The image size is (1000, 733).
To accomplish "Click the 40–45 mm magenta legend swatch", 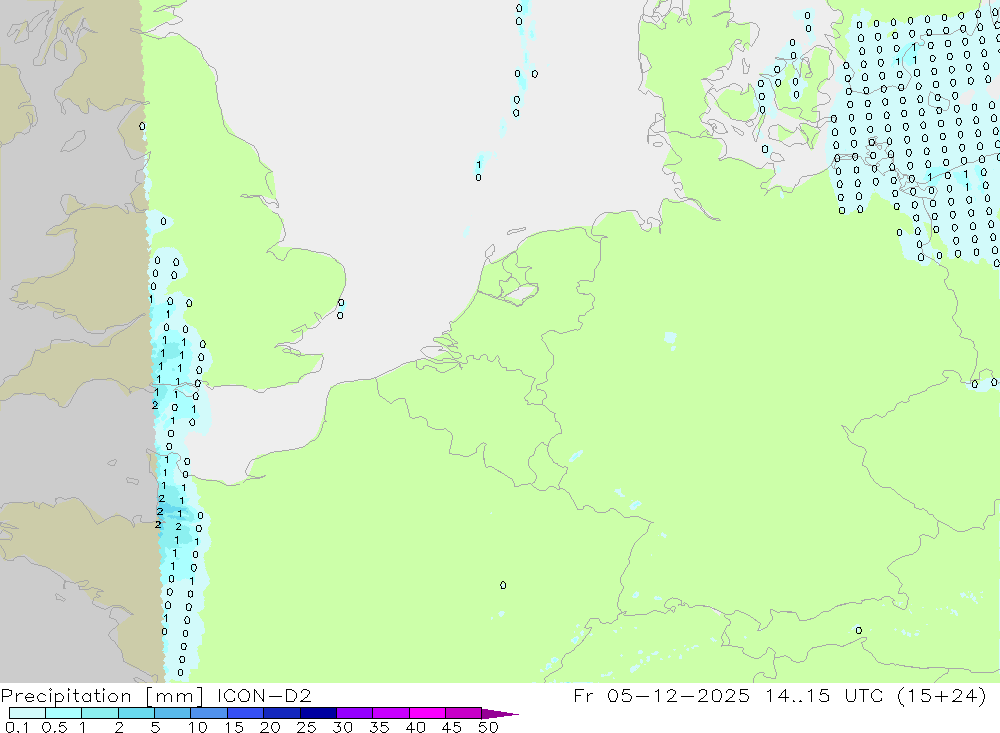I will click(427, 713).
